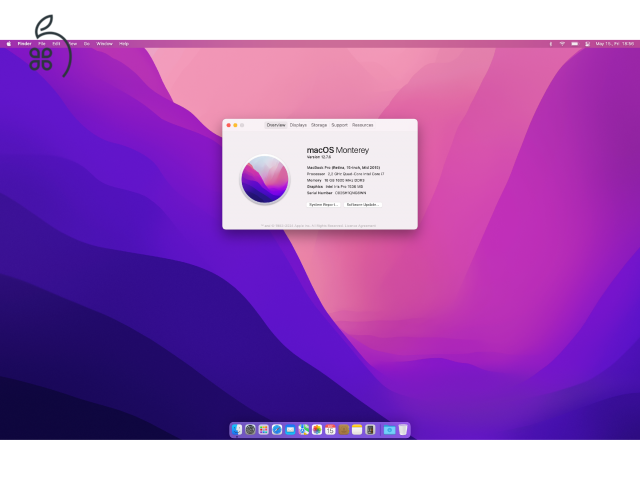Open Calendar icon showing 15

click(x=330, y=429)
